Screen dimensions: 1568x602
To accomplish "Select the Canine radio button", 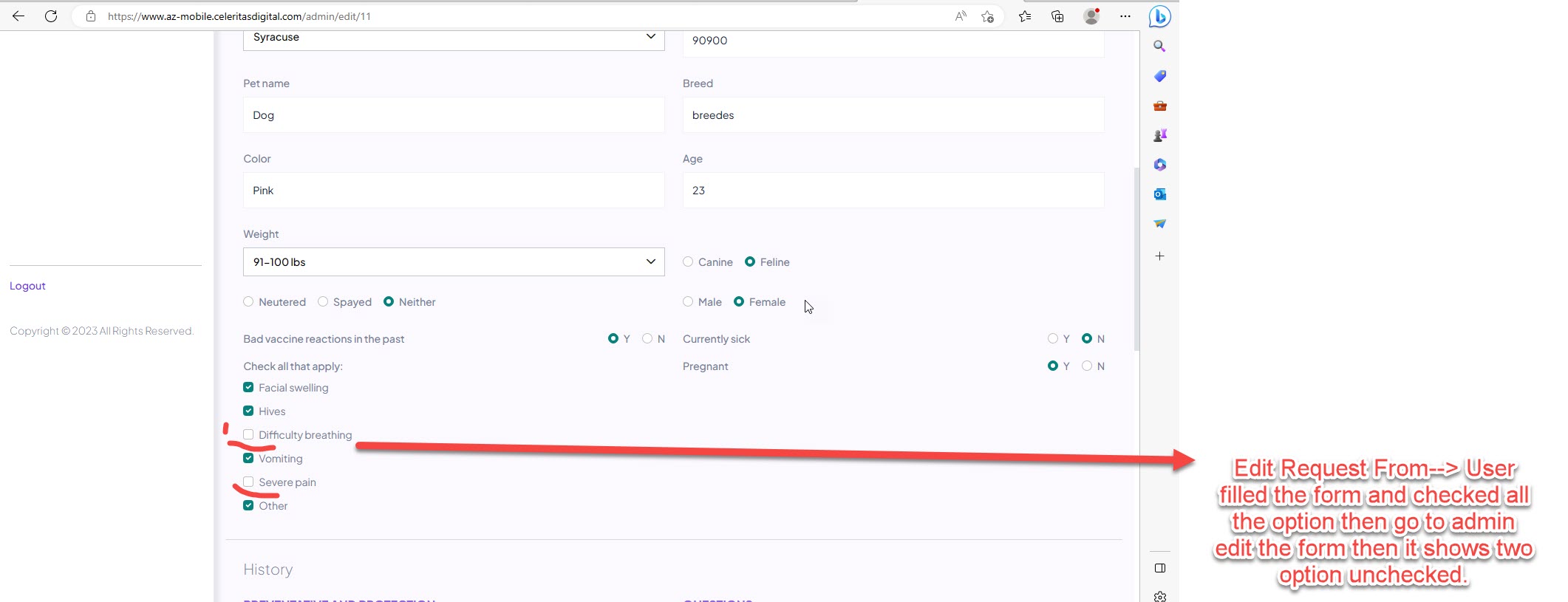I will [x=688, y=262].
